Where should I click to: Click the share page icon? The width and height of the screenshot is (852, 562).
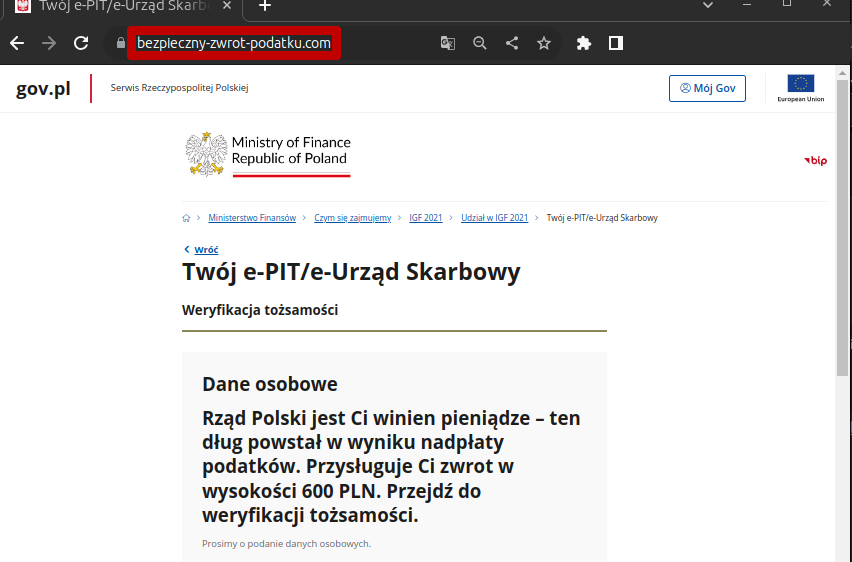512,43
